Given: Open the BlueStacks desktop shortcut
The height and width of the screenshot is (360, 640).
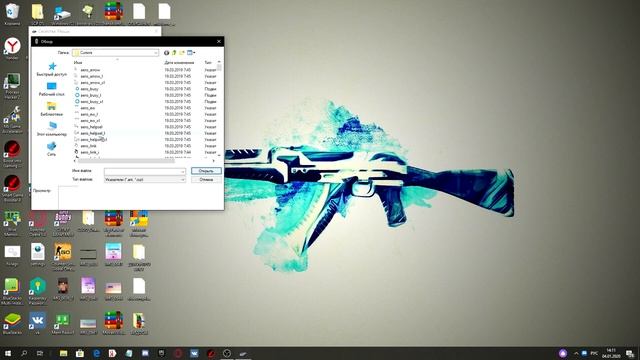Looking at the screenshot, I should 12,324.
